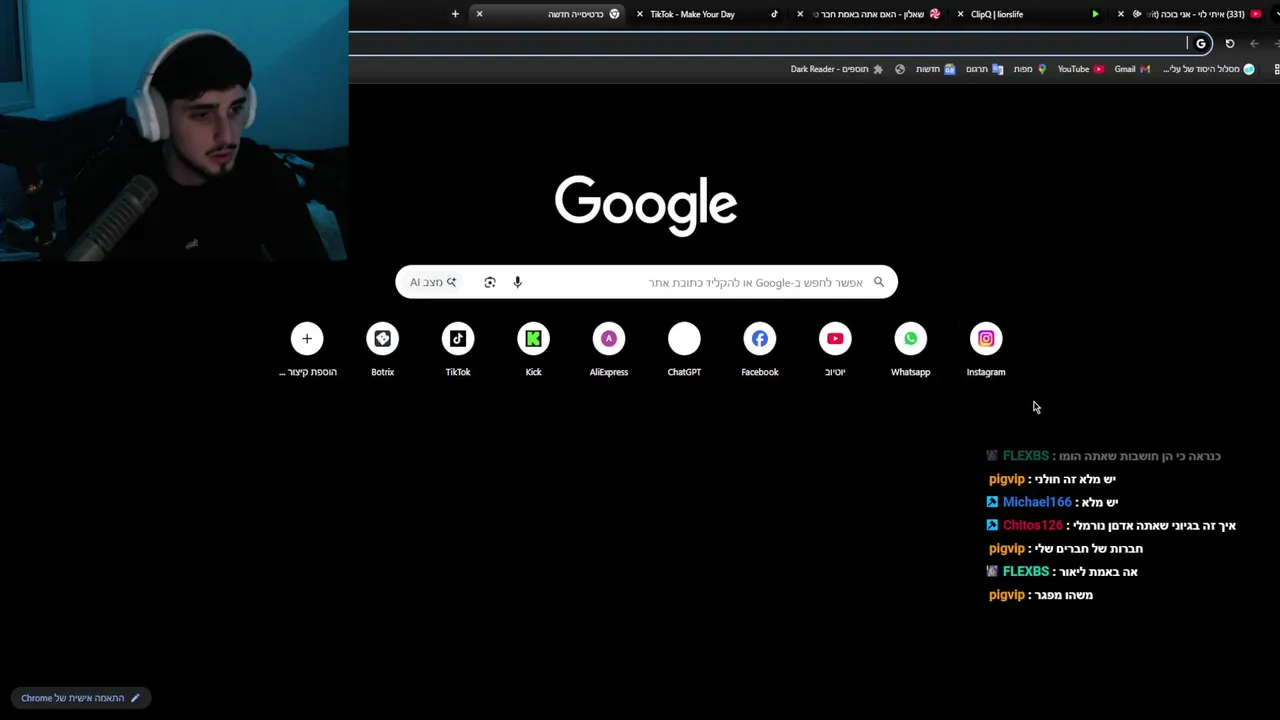The width and height of the screenshot is (1280, 720).
Task: Click Chitos126 username in chat
Action: click(1032, 525)
